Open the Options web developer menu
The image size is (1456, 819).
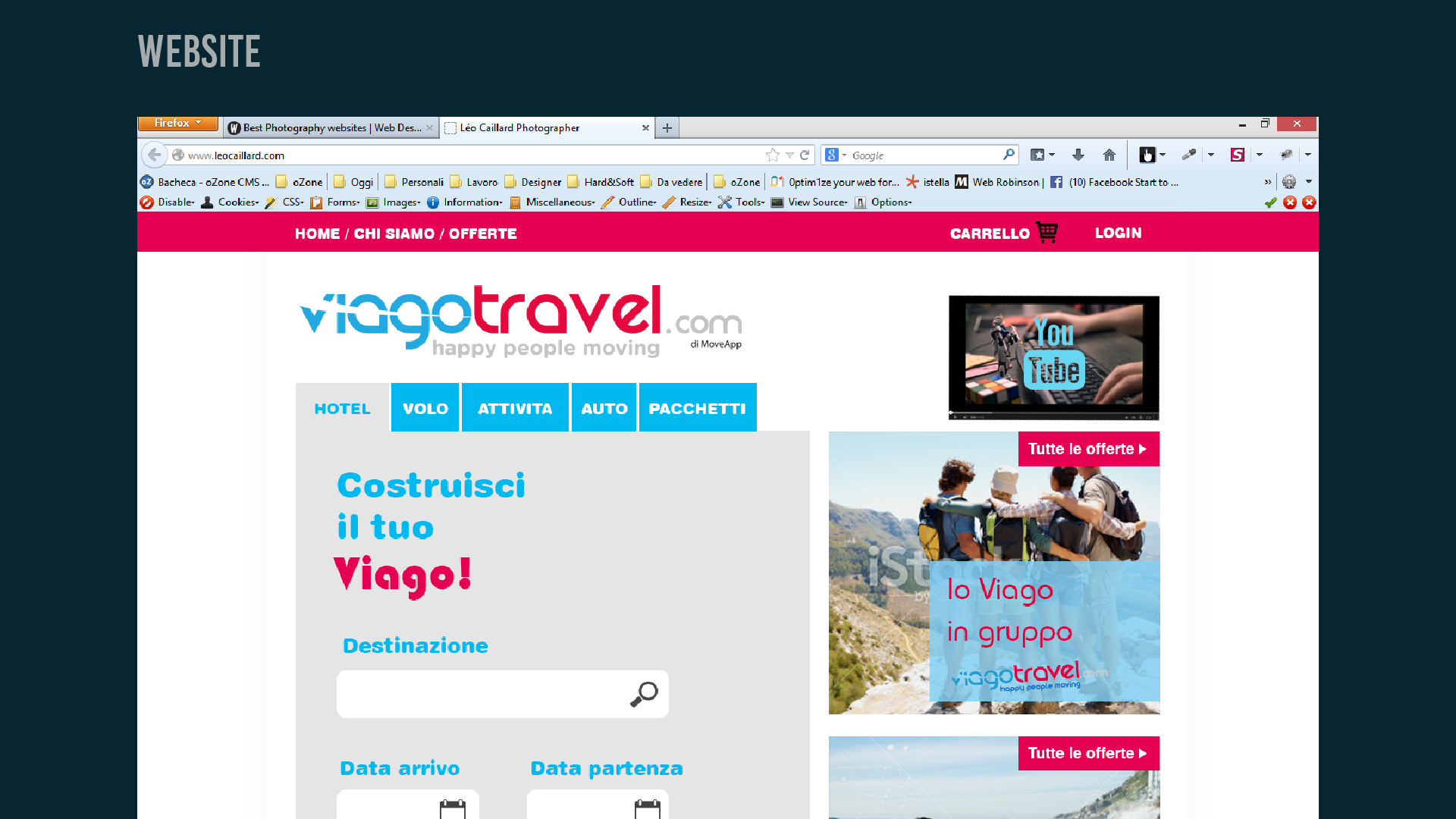tap(883, 202)
